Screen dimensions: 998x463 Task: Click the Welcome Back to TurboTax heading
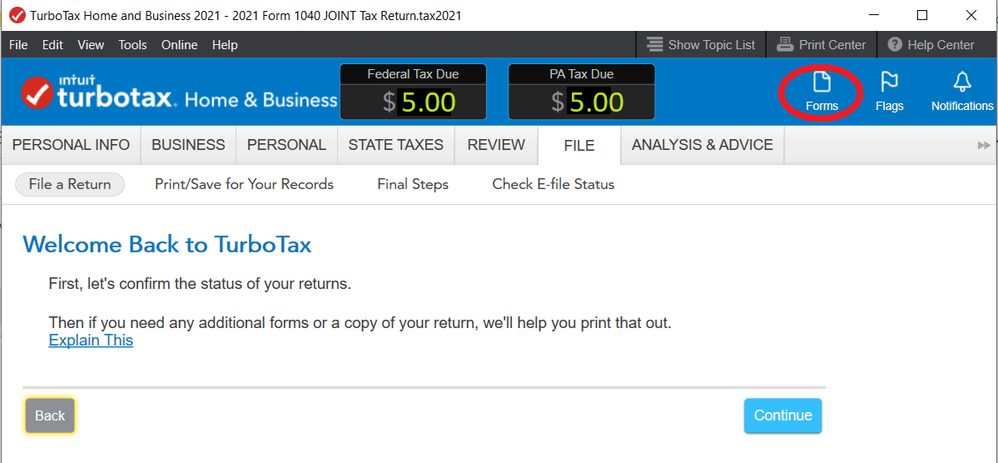click(x=167, y=244)
